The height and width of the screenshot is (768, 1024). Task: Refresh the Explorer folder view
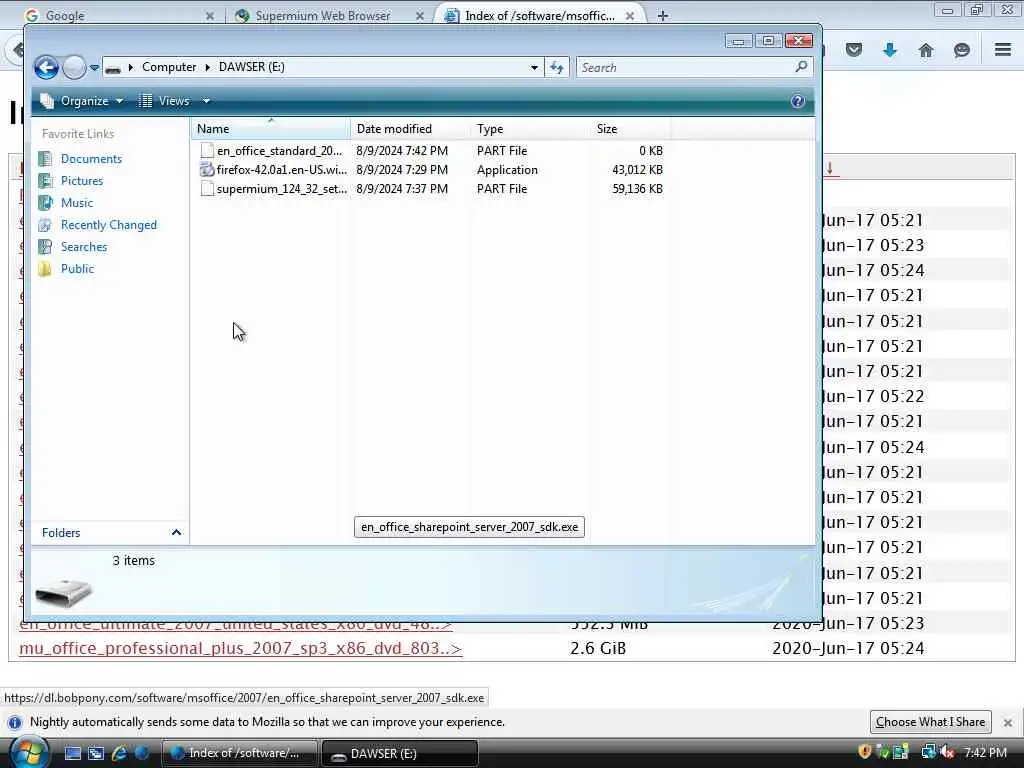[557, 68]
